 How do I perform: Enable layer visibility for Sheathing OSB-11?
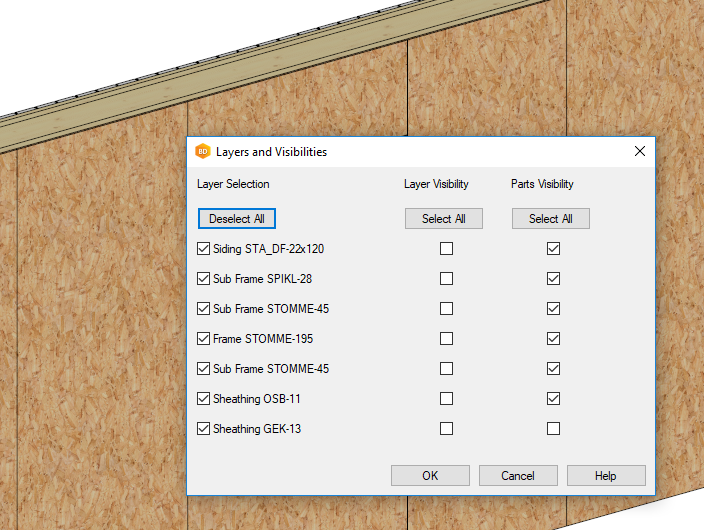tap(446, 399)
